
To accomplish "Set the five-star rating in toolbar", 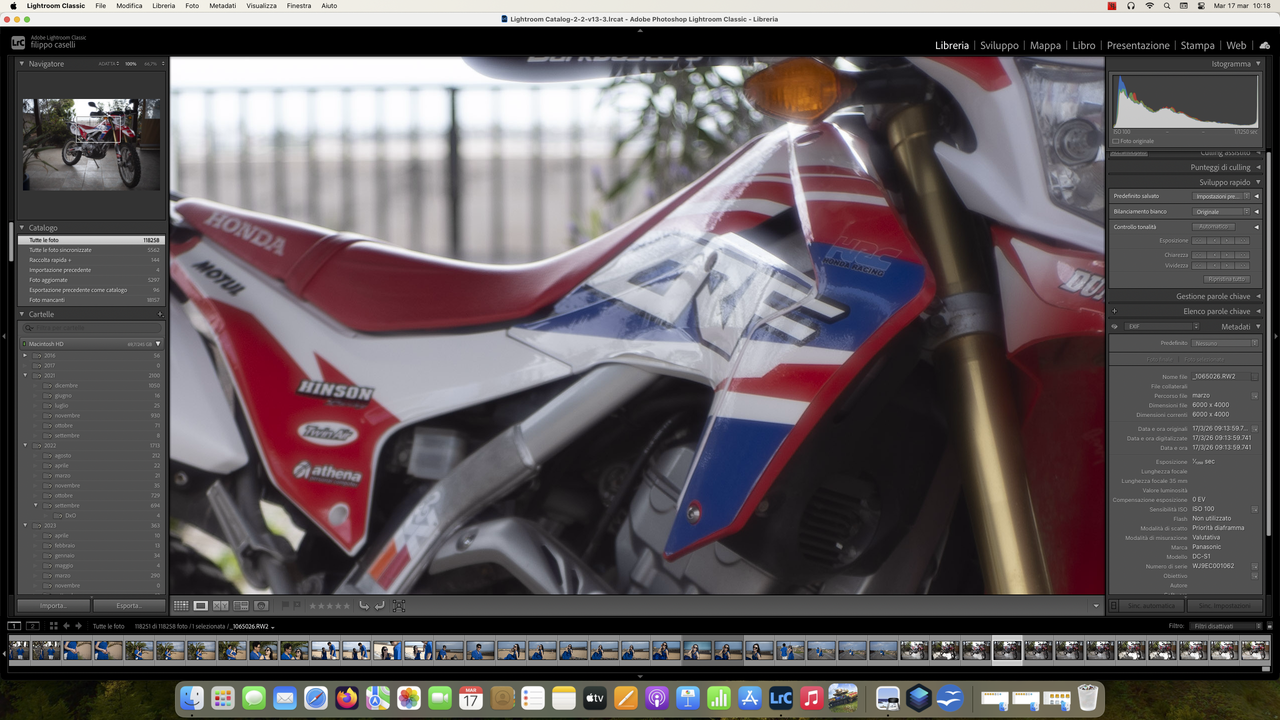I will coord(347,606).
